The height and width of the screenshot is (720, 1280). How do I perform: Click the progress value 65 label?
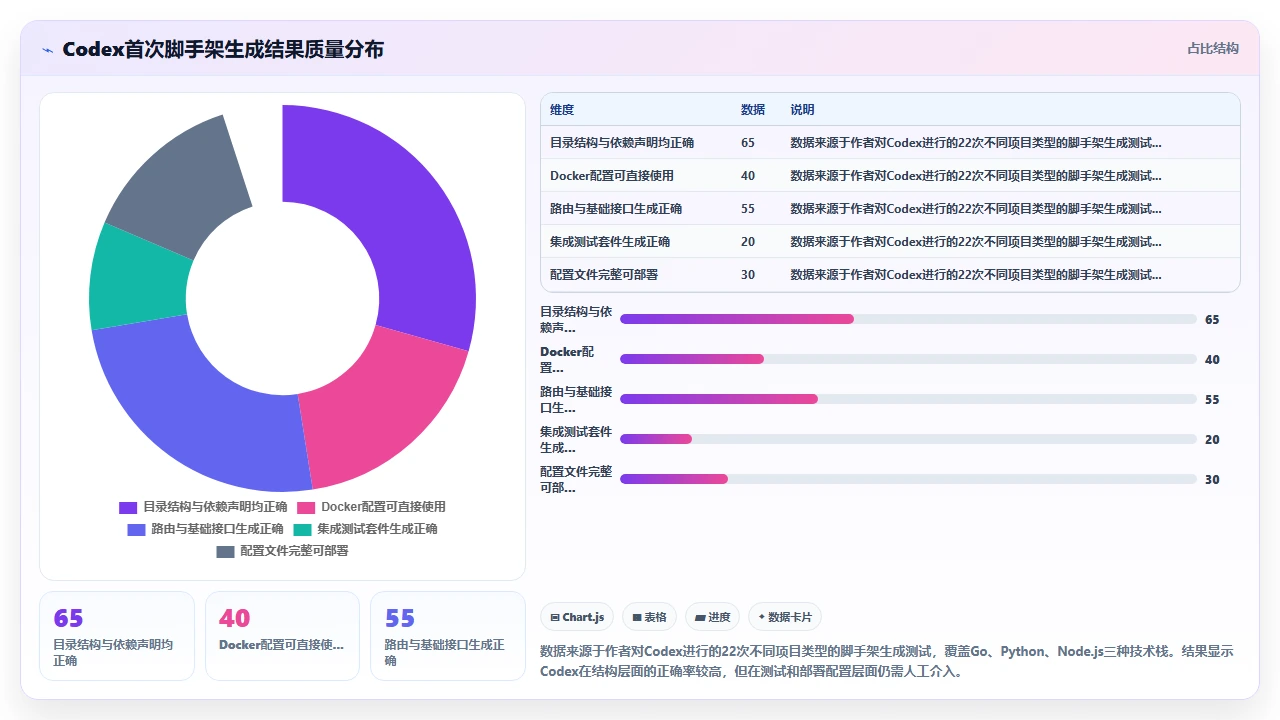click(1212, 320)
